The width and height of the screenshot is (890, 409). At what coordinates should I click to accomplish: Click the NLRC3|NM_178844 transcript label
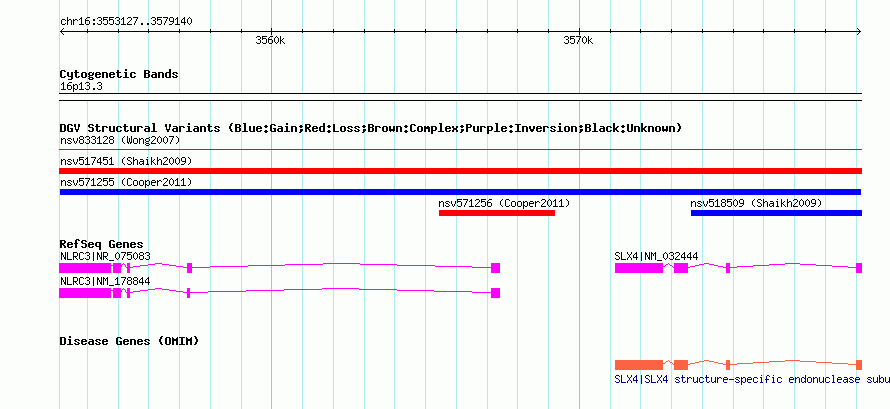tap(106, 281)
